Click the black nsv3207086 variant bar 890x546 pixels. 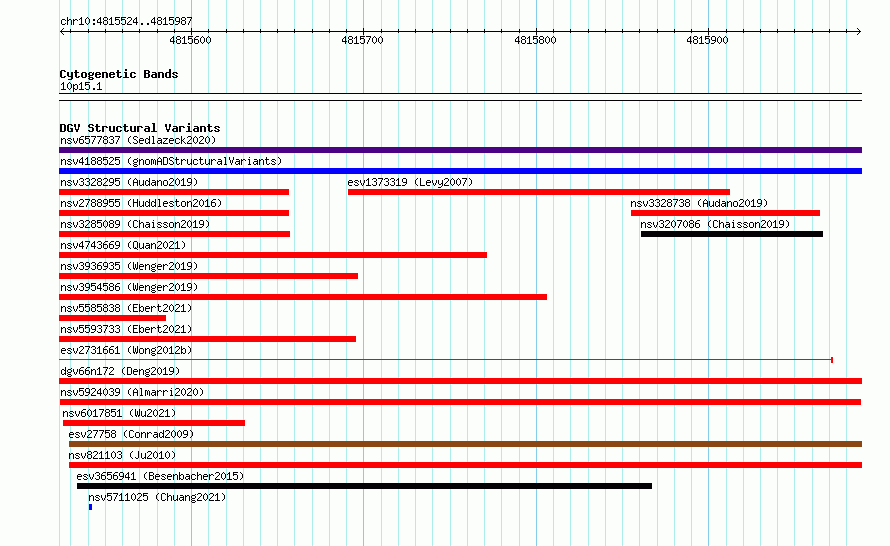(732, 234)
